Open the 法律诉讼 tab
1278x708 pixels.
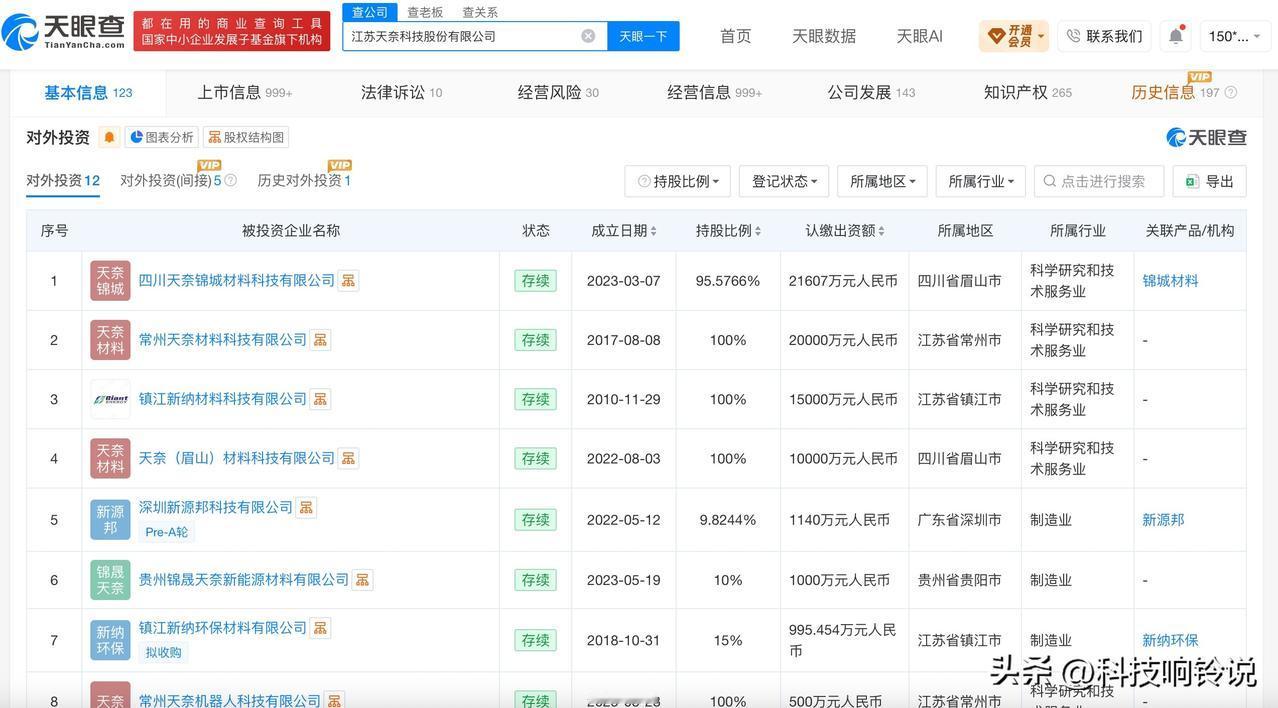402,93
